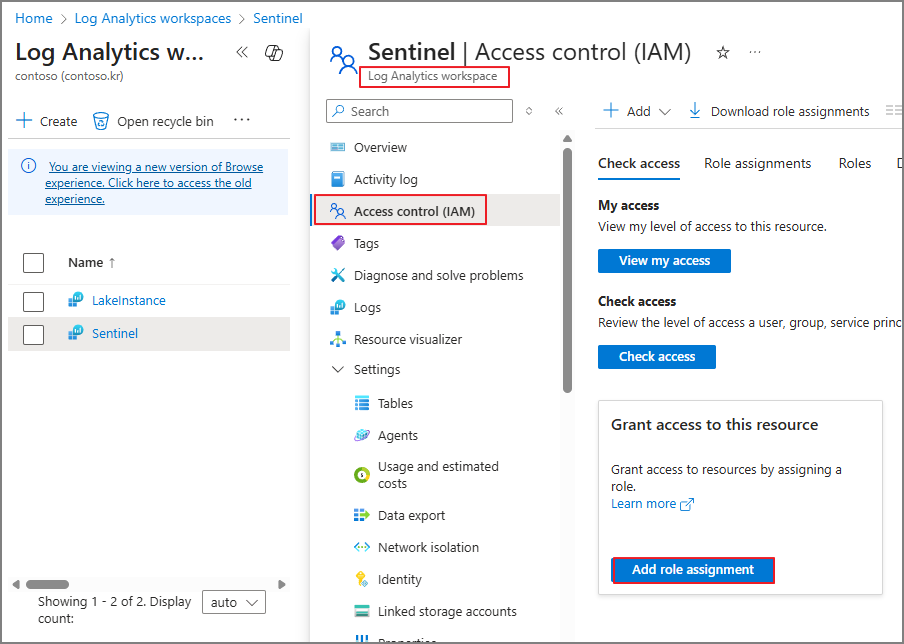
Task: Click the Add role assignment button
Action: pos(692,570)
